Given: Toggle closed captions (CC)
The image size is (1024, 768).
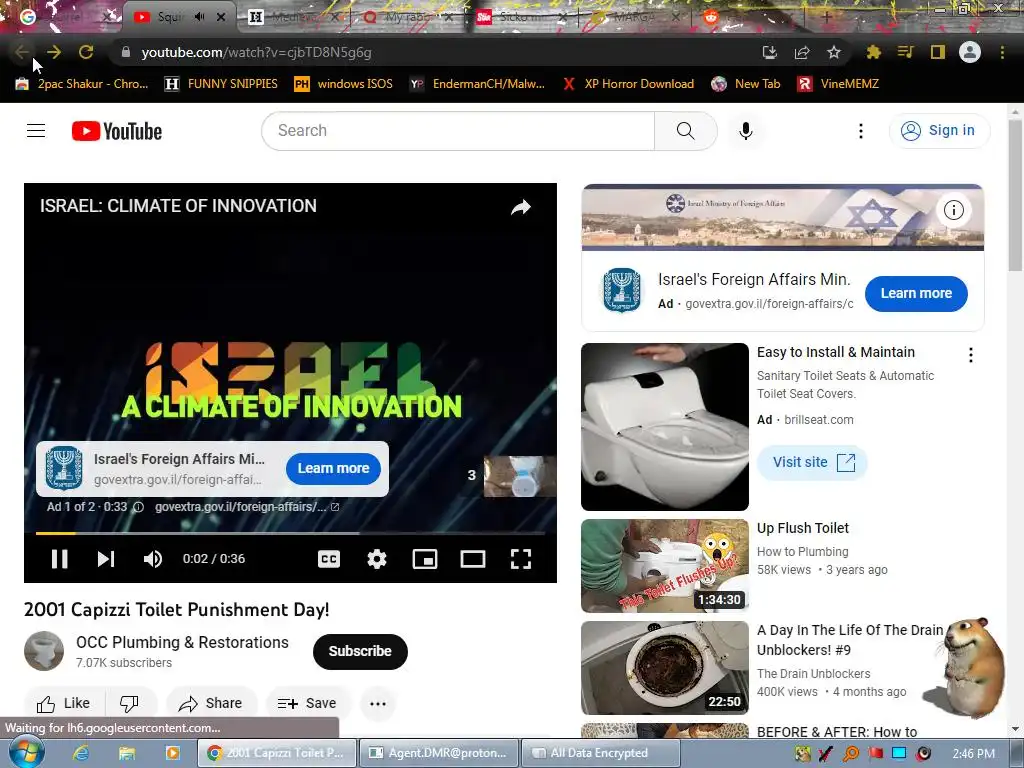Looking at the screenshot, I should 328,559.
